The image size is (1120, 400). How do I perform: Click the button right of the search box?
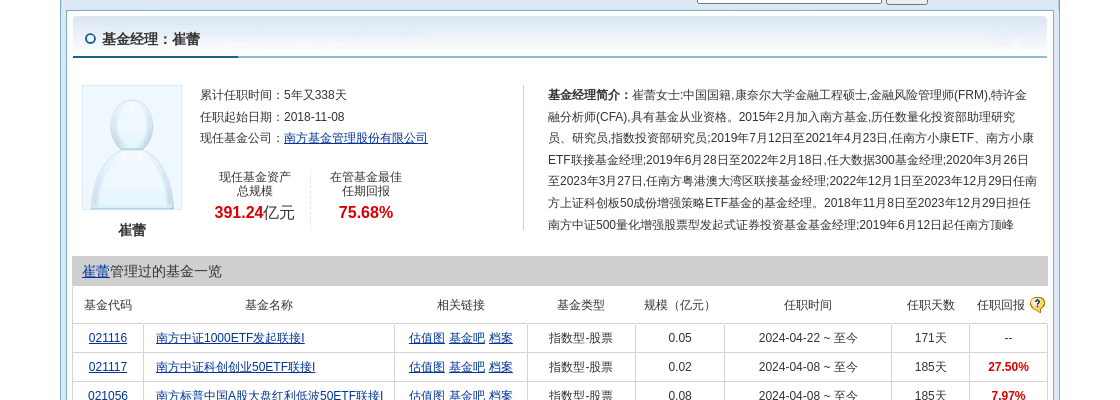[x=906, y=1]
